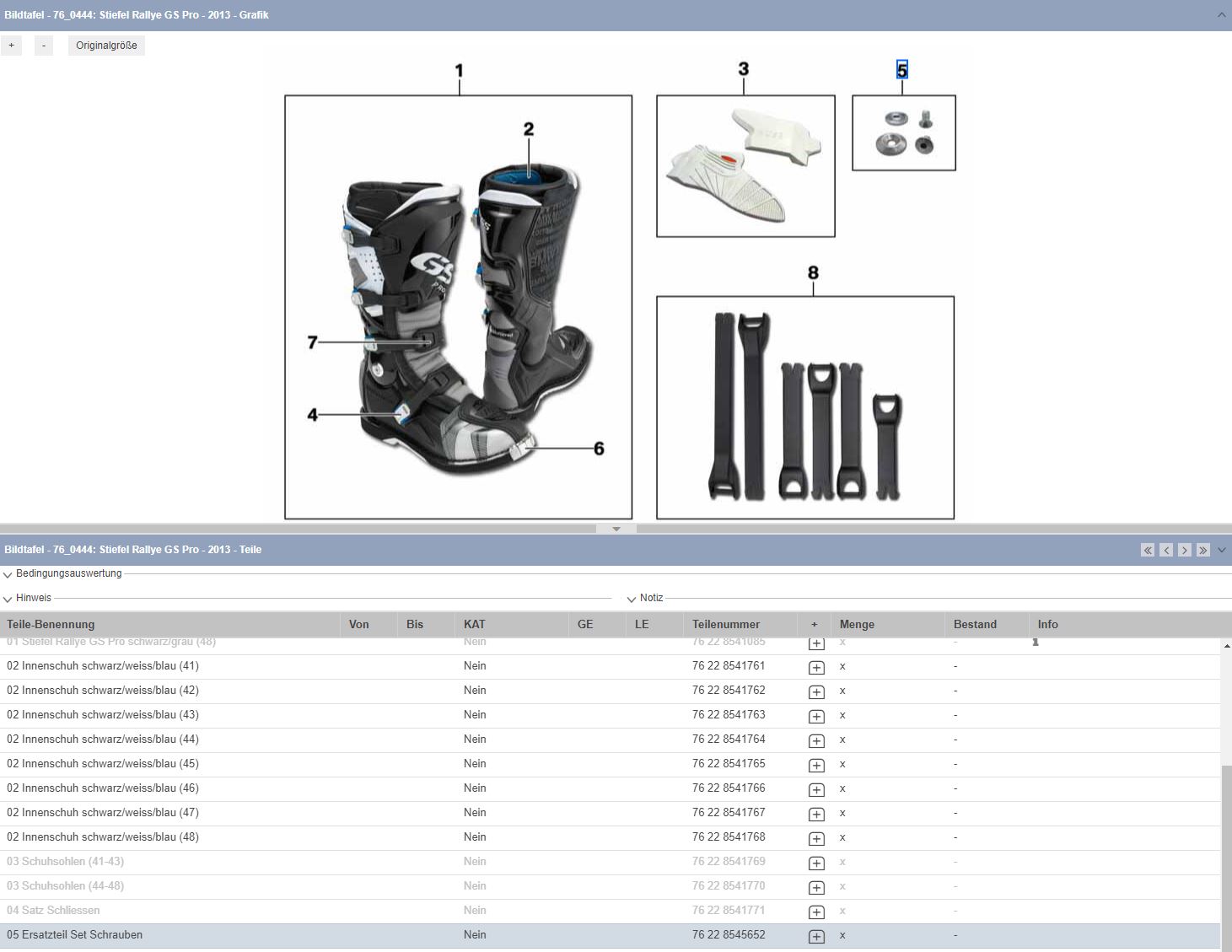Click the KAT column header
Screen dimensions: 1232x952
(512, 625)
